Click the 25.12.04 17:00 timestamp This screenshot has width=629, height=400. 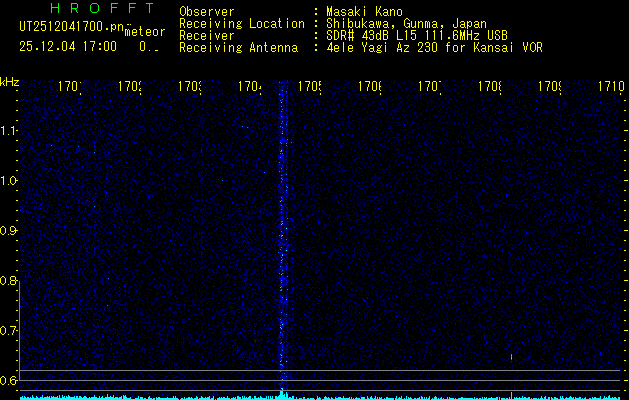click(68, 46)
